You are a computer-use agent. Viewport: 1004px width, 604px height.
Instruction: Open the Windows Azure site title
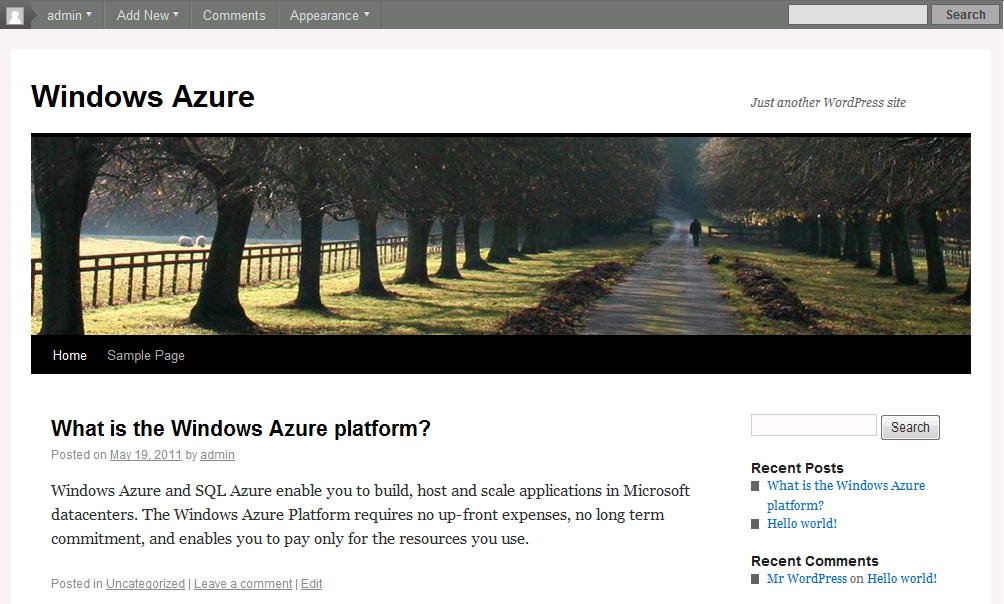(143, 97)
